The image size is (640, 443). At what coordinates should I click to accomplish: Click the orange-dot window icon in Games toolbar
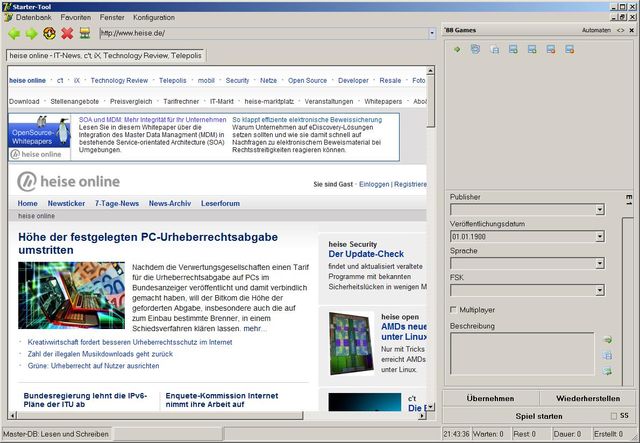[x=570, y=50]
